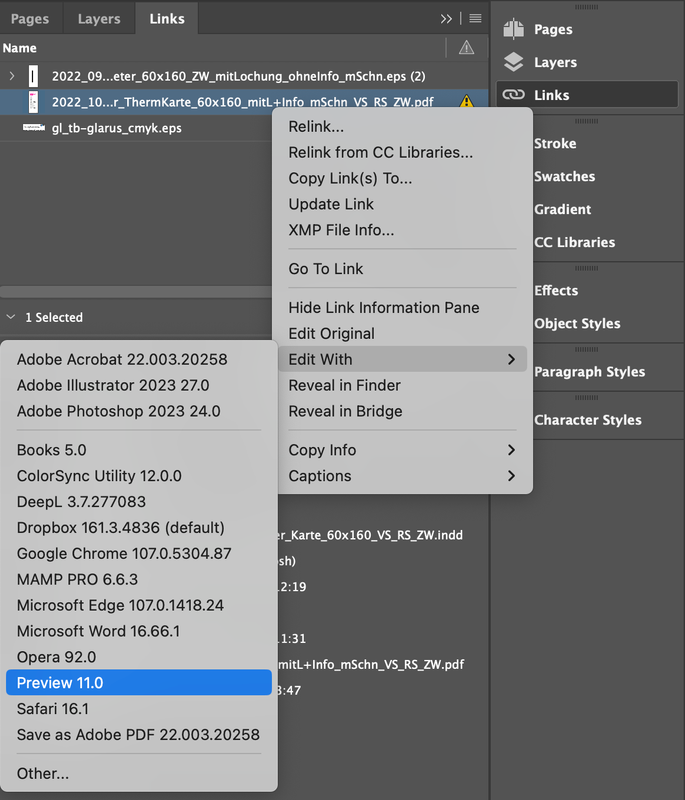Select Preview 11.0 in Edit With list
Viewport: 685px width, 800px height.
tap(60, 683)
